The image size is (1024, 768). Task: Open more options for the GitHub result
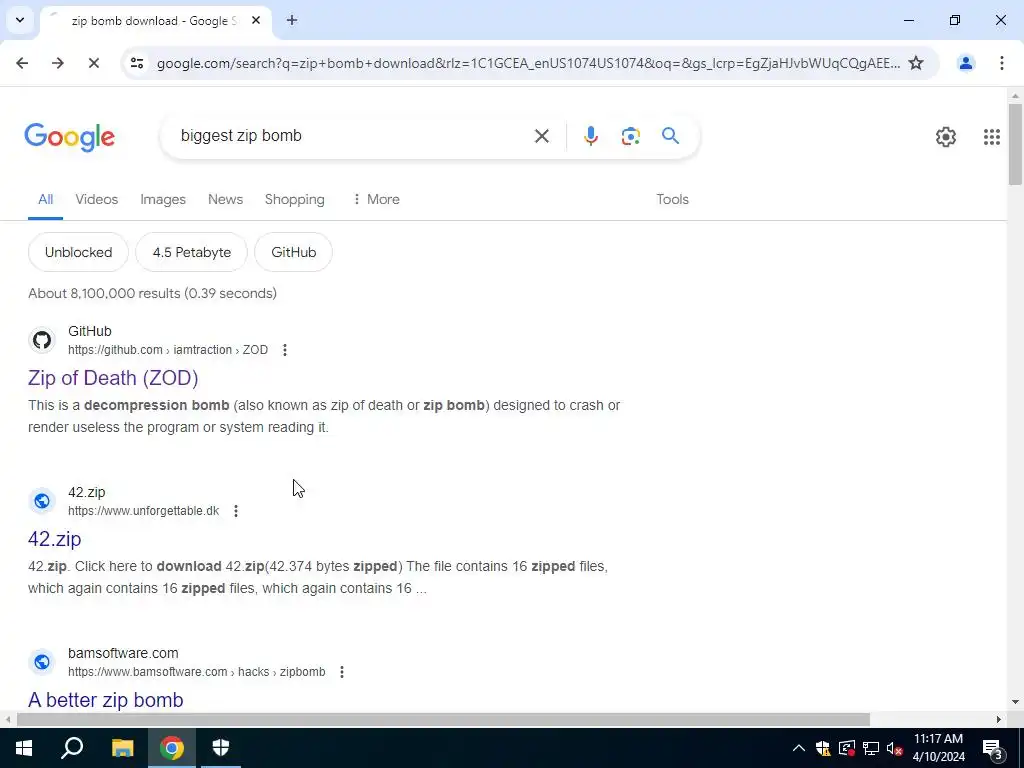(x=285, y=350)
